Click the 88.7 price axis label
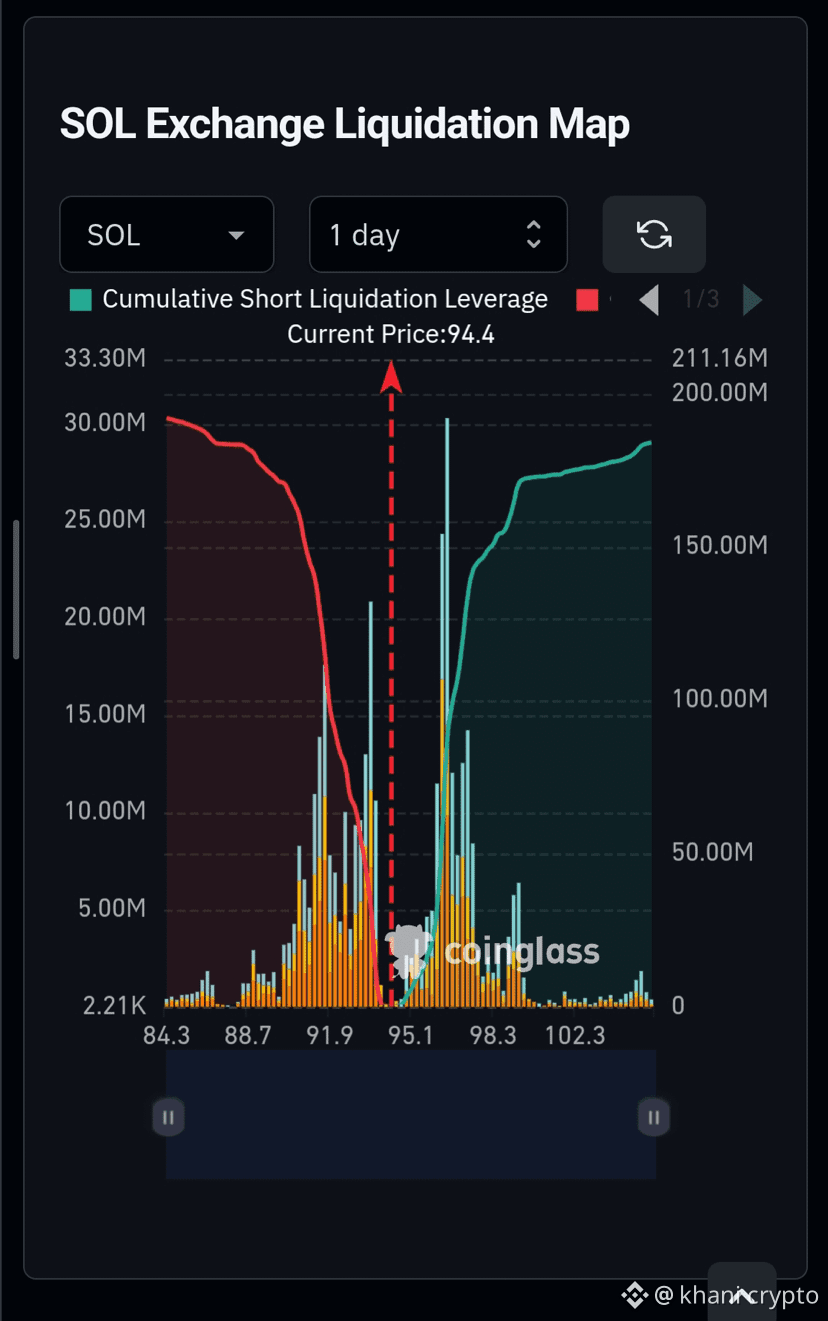Viewport: 828px width, 1321px height. (x=248, y=1035)
